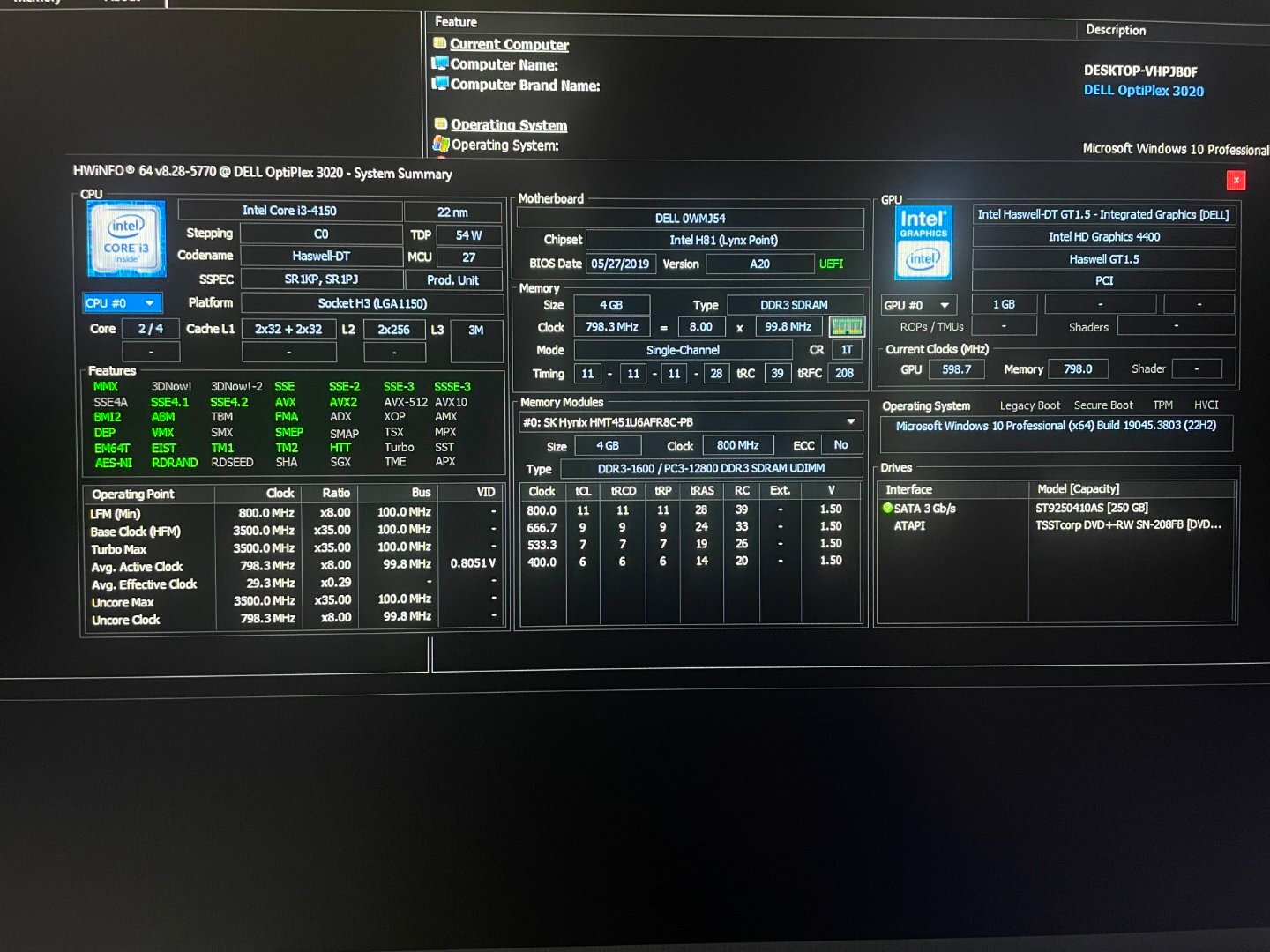The image size is (1270, 952).
Task: Click the Intel Graphics GPU logo
Action: tap(923, 243)
